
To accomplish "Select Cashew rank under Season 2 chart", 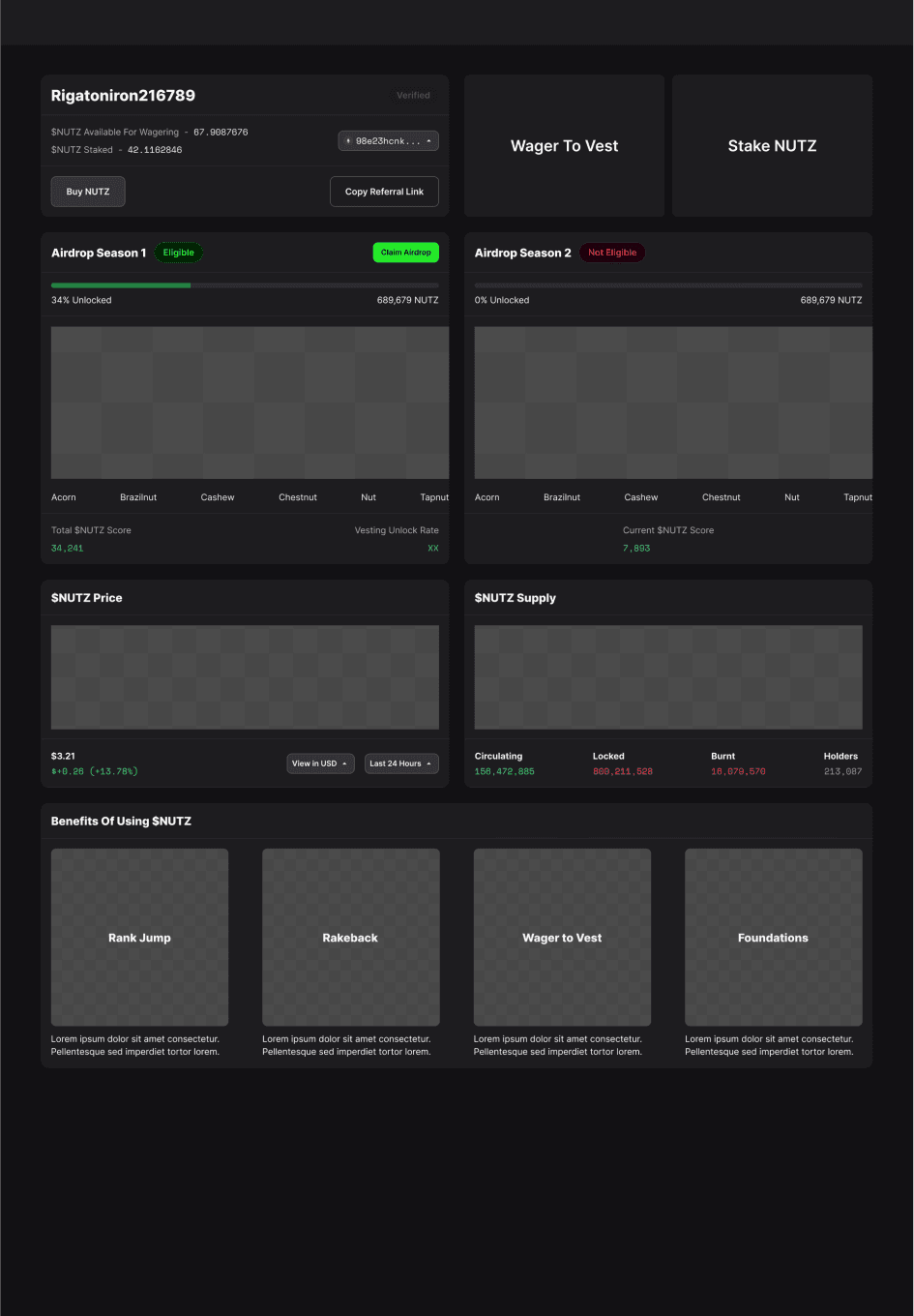I will pyautogui.click(x=641, y=497).
